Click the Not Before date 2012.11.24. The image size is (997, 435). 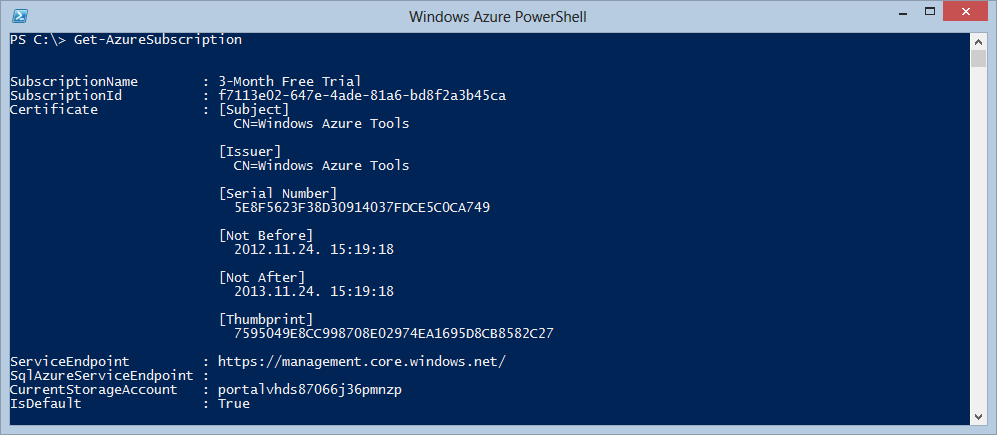[314, 250]
